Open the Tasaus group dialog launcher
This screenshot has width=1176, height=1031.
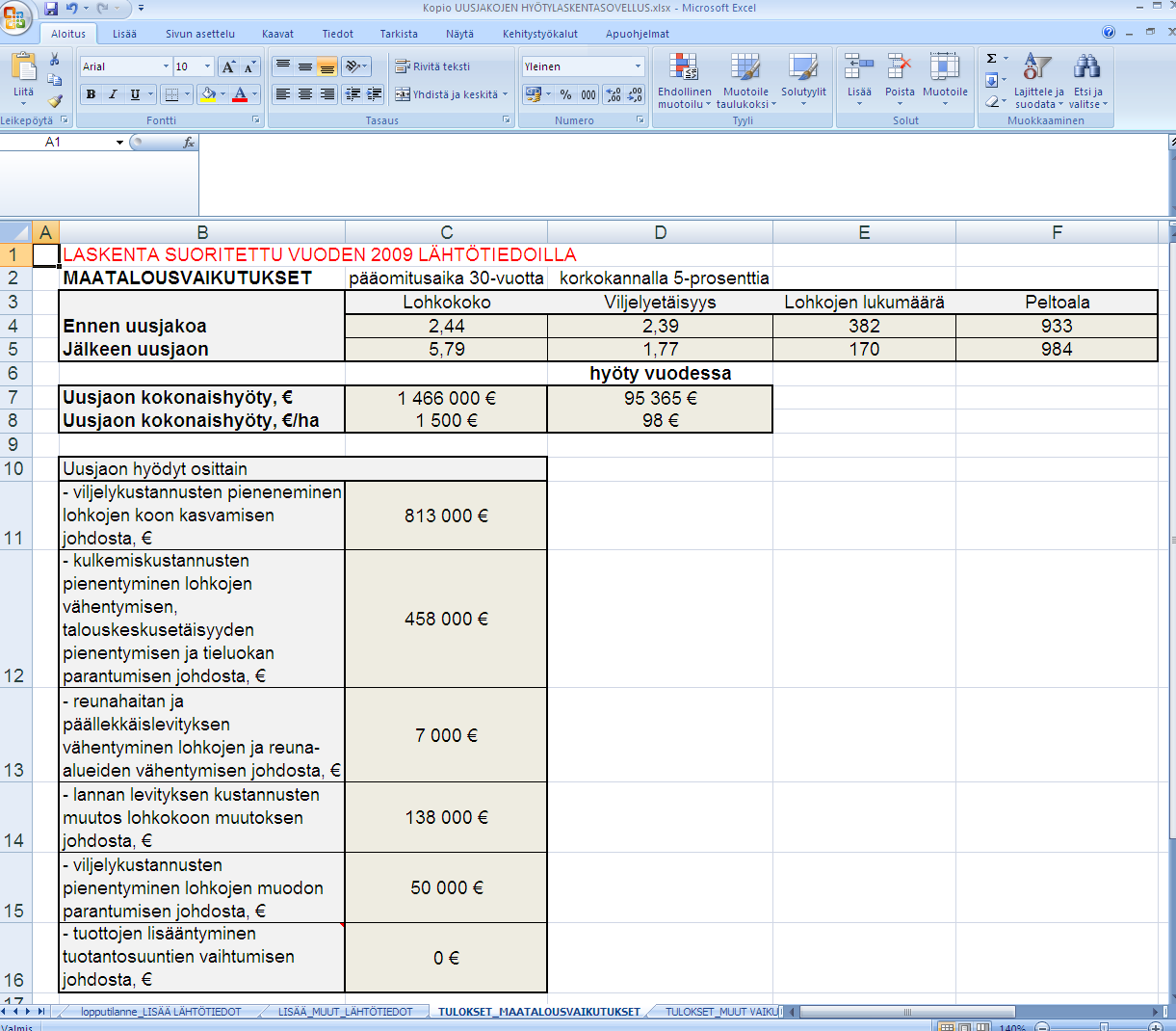click(x=507, y=120)
